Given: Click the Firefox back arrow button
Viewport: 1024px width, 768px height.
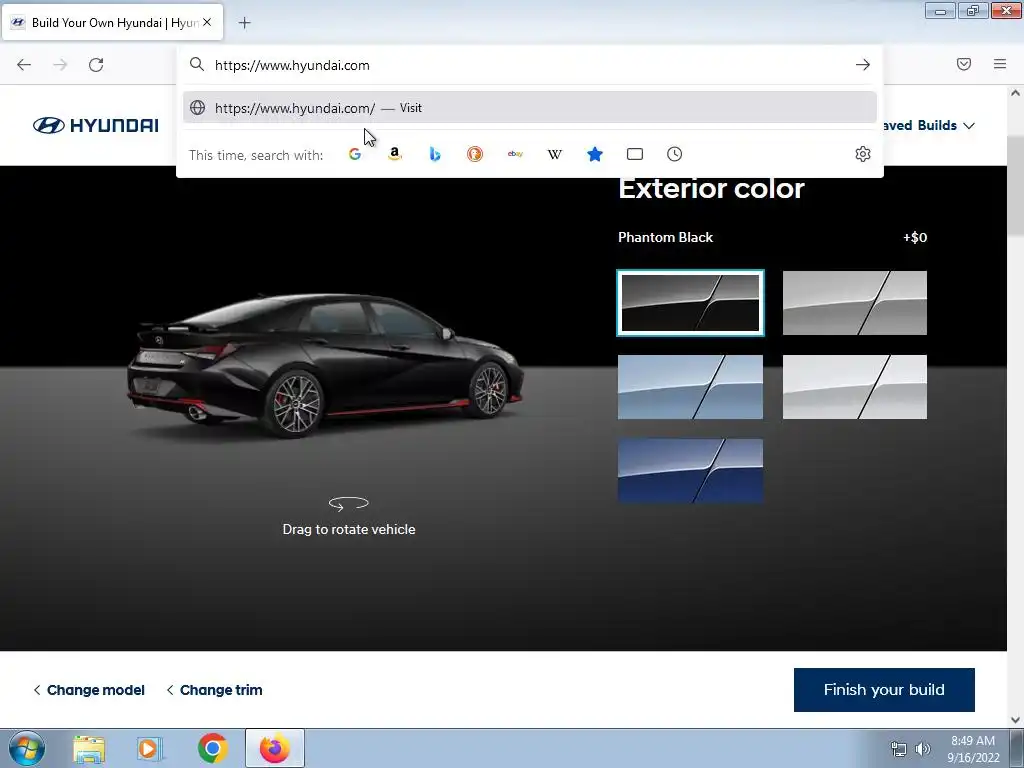Looking at the screenshot, I should 24,65.
